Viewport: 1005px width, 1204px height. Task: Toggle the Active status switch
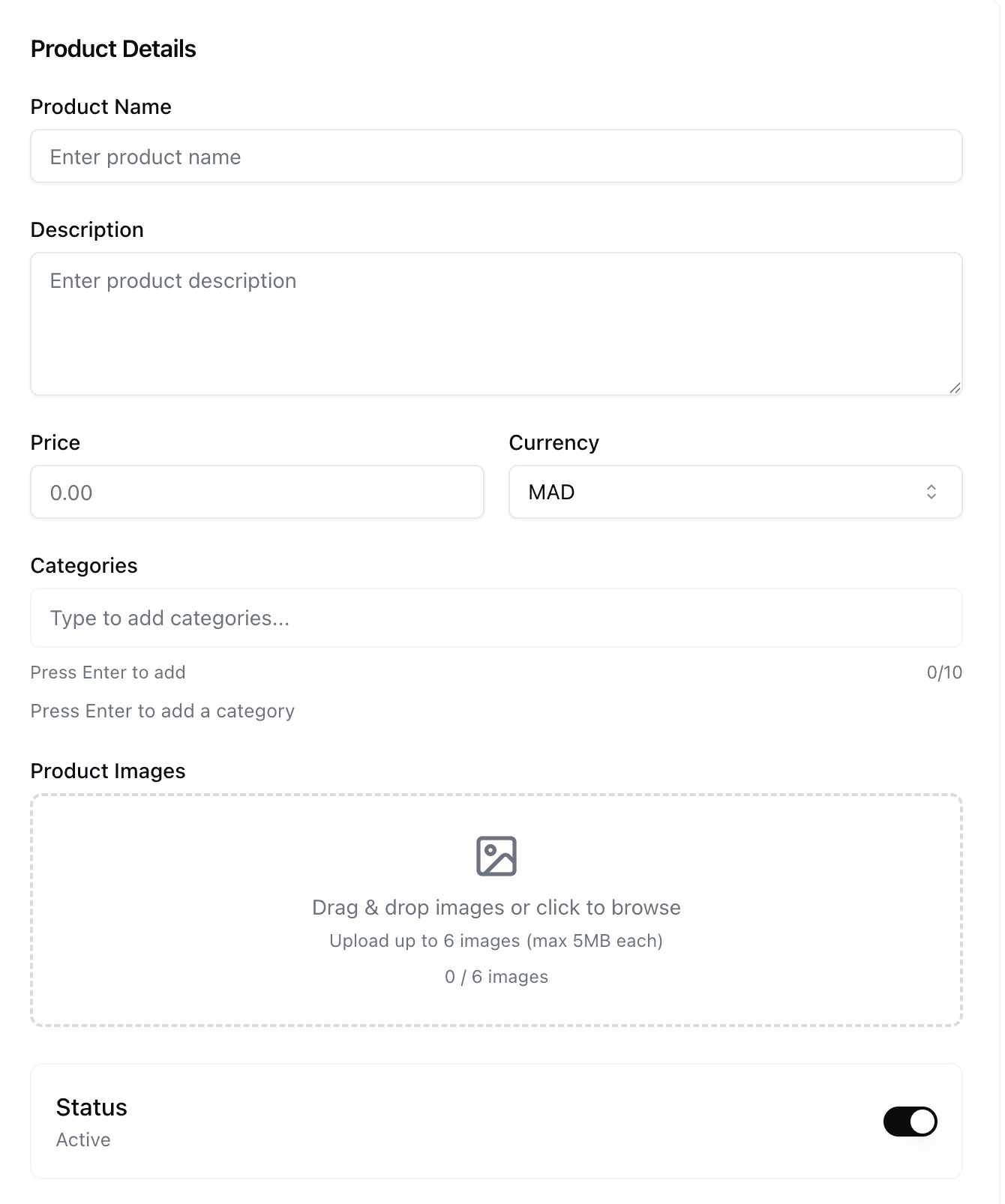coord(910,1122)
